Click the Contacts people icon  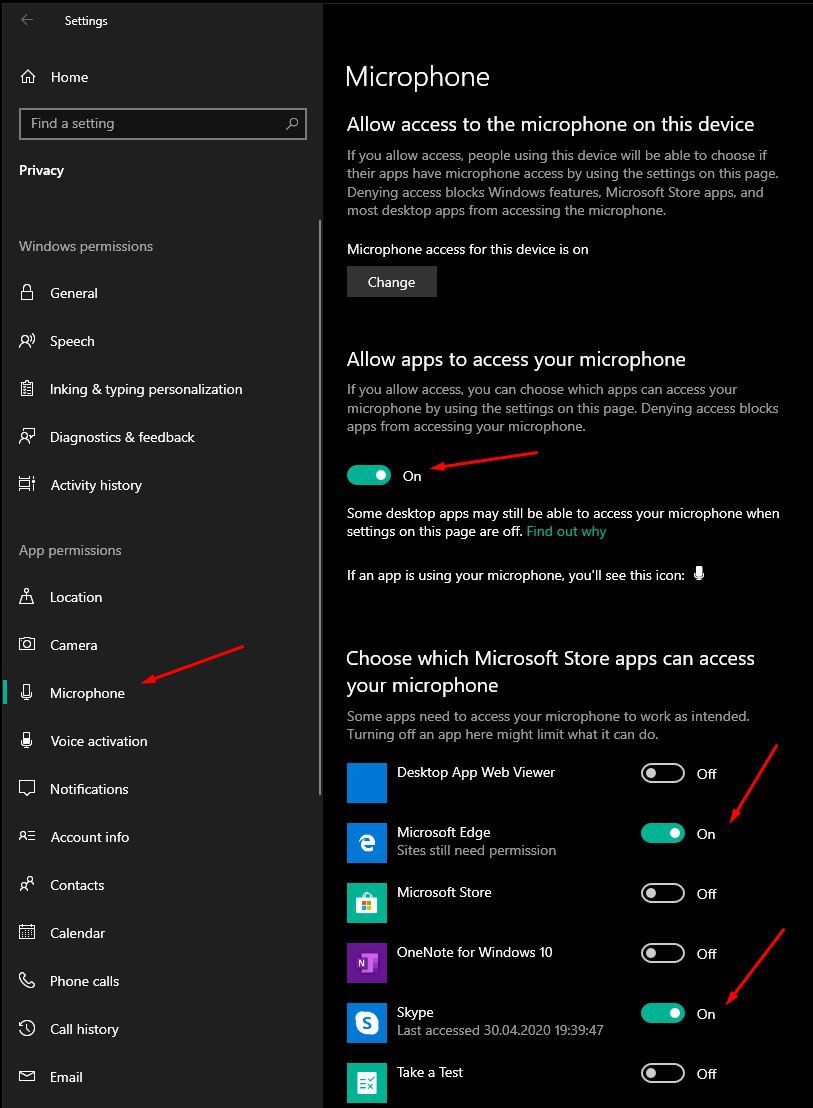(x=27, y=884)
